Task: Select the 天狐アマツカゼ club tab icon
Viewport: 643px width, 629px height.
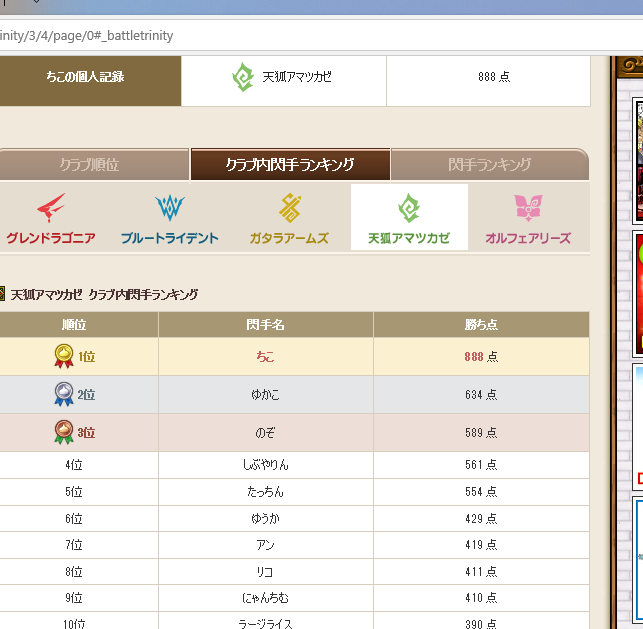Action: coord(409,208)
